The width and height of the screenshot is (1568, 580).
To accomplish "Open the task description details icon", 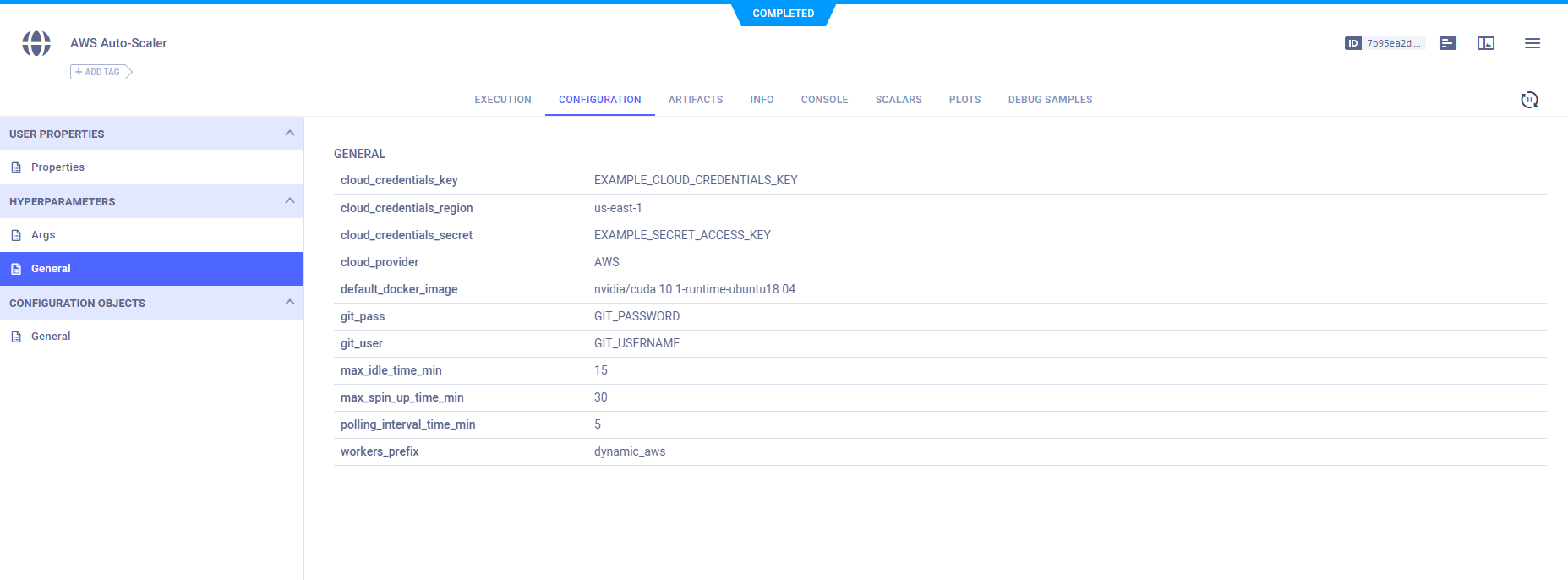I will [x=1448, y=43].
